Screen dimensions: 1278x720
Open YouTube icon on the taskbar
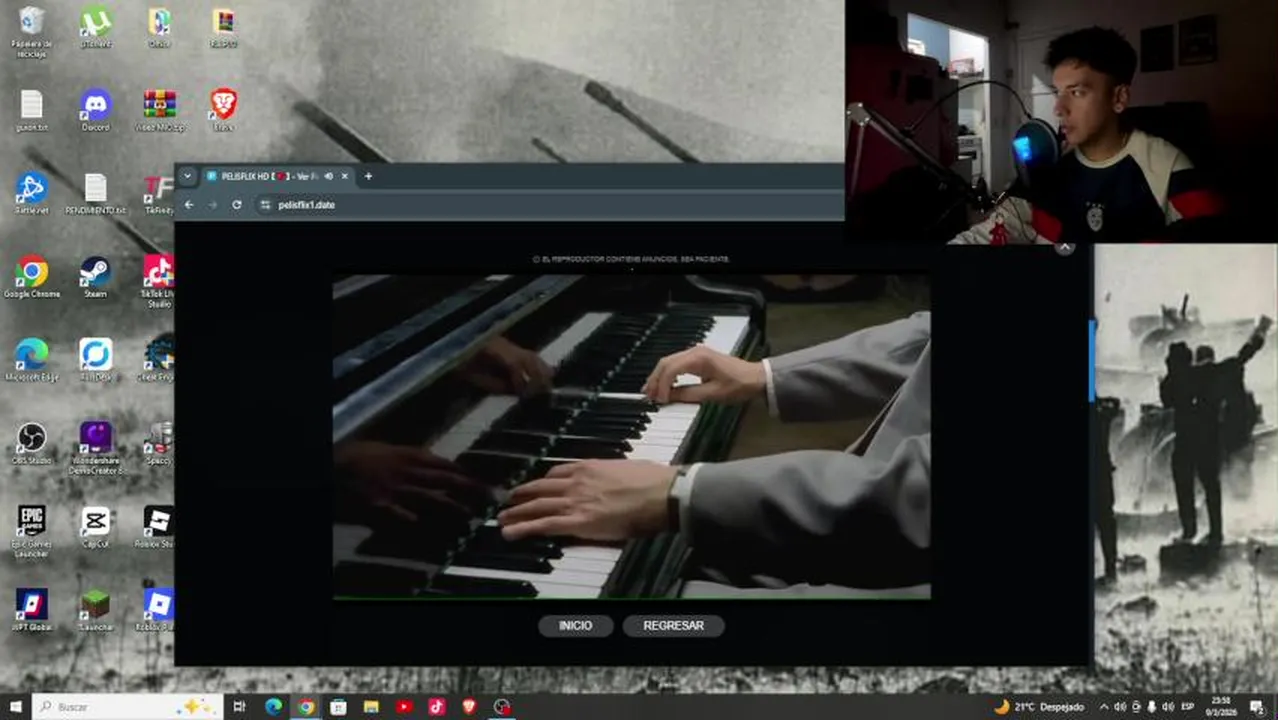point(404,707)
